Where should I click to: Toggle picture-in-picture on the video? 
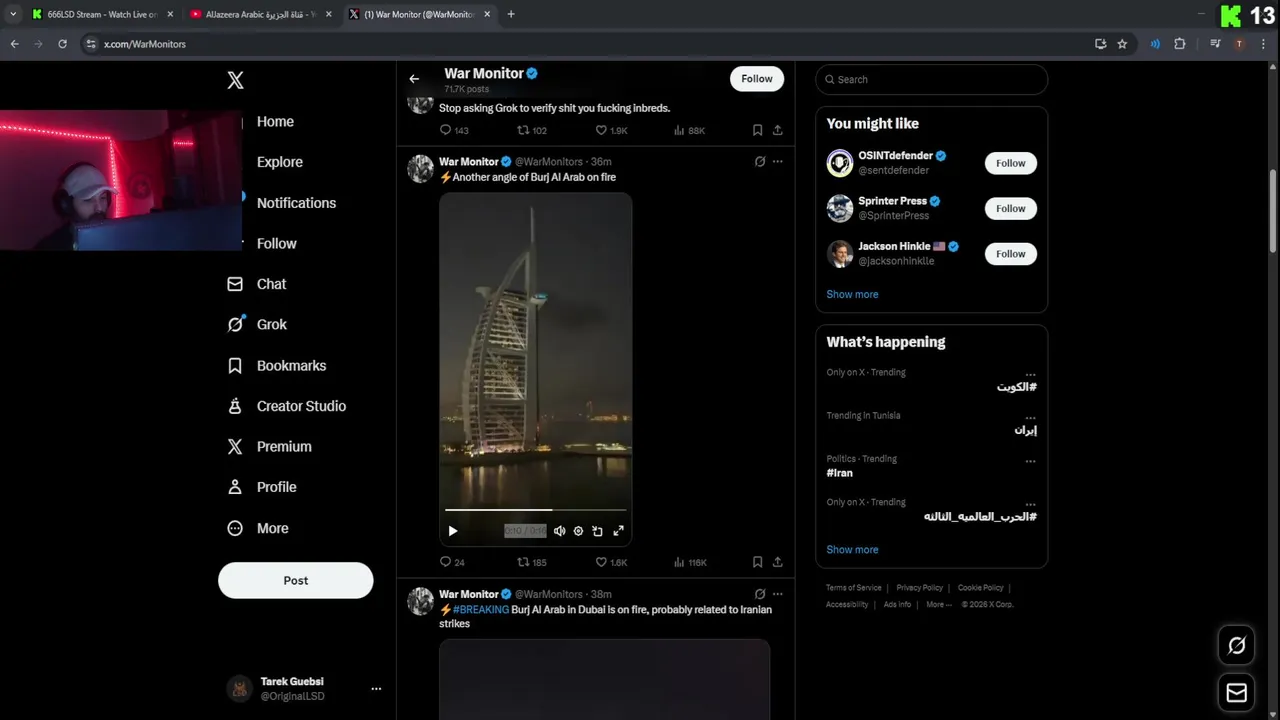click(597, 531)
